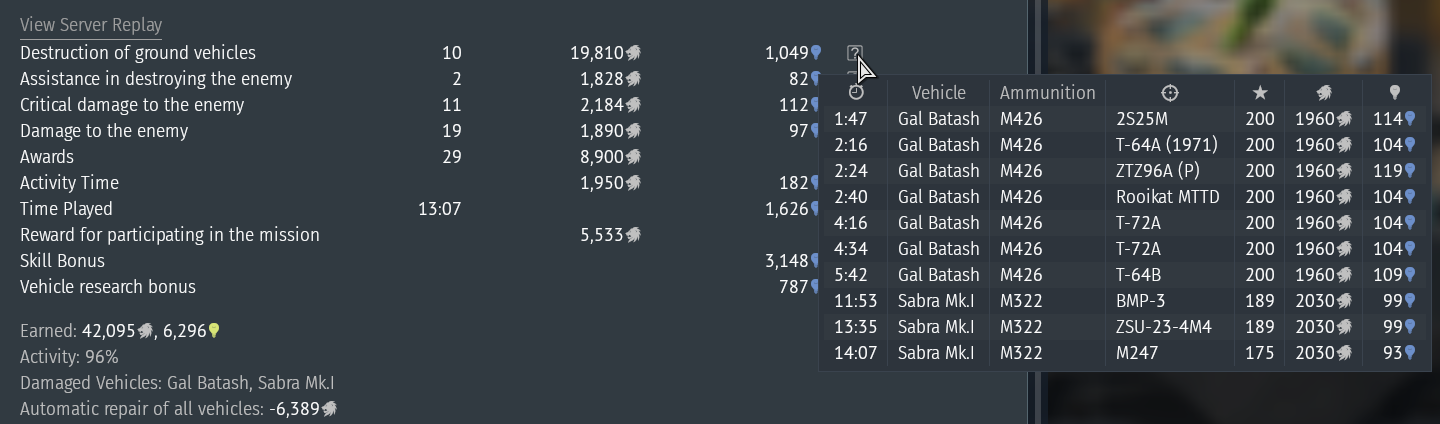The height and width of the screenshot is (424, 1440).
Task: Click the Ammunition column header
Action: point(1048,93)
